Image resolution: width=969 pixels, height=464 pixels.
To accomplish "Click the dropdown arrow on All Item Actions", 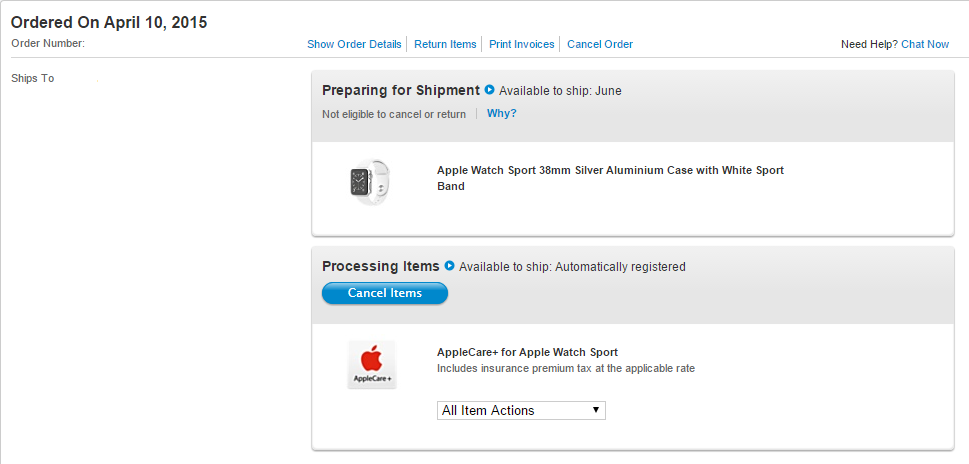I will click(596, 410).
